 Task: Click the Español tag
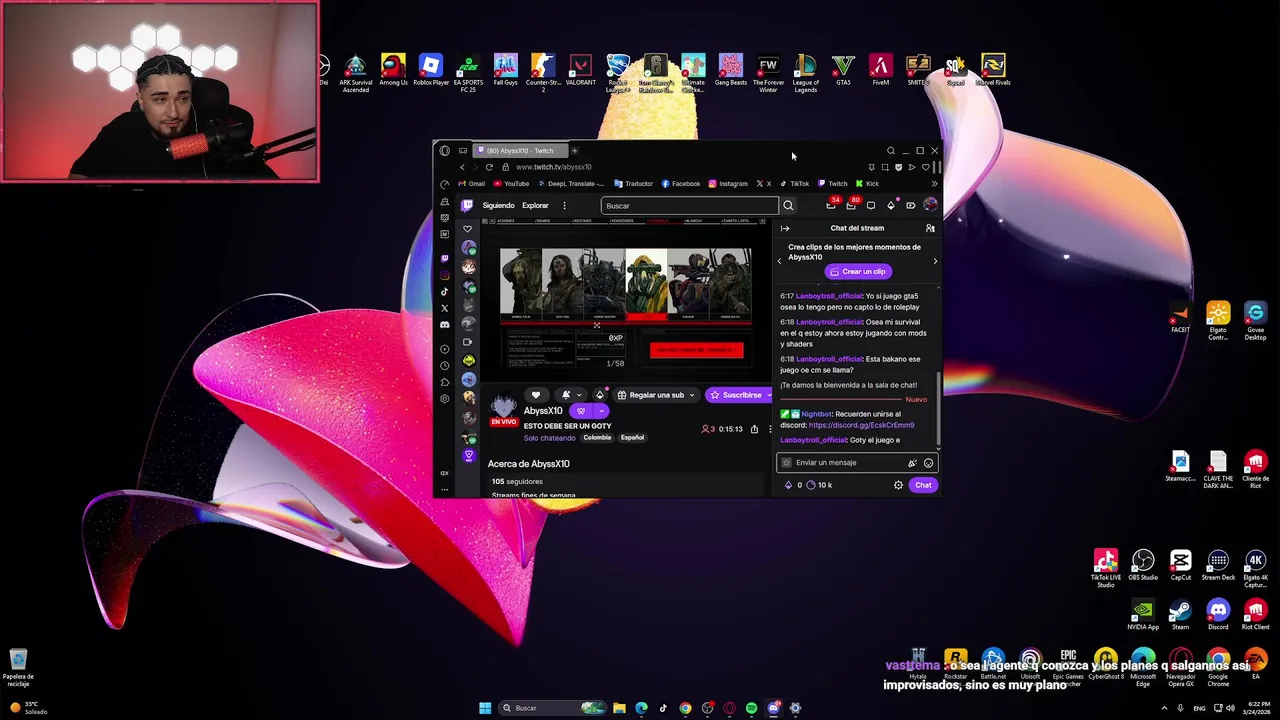632,438
